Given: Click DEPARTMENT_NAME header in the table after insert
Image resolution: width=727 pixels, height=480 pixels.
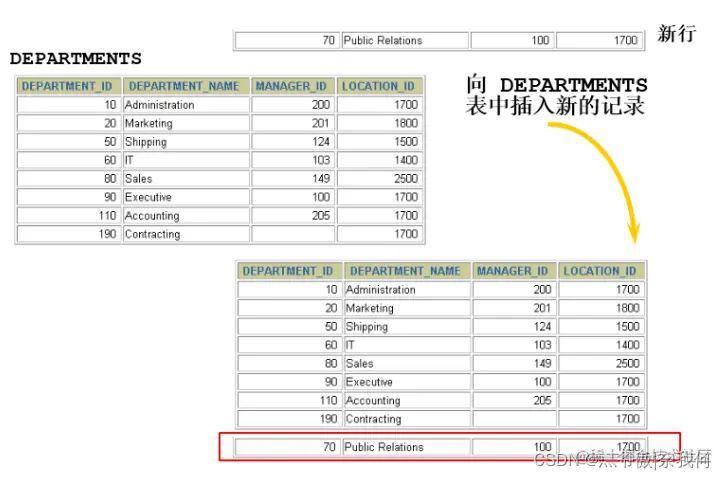Looking at the screenshot, I should [x=405, y=271].
